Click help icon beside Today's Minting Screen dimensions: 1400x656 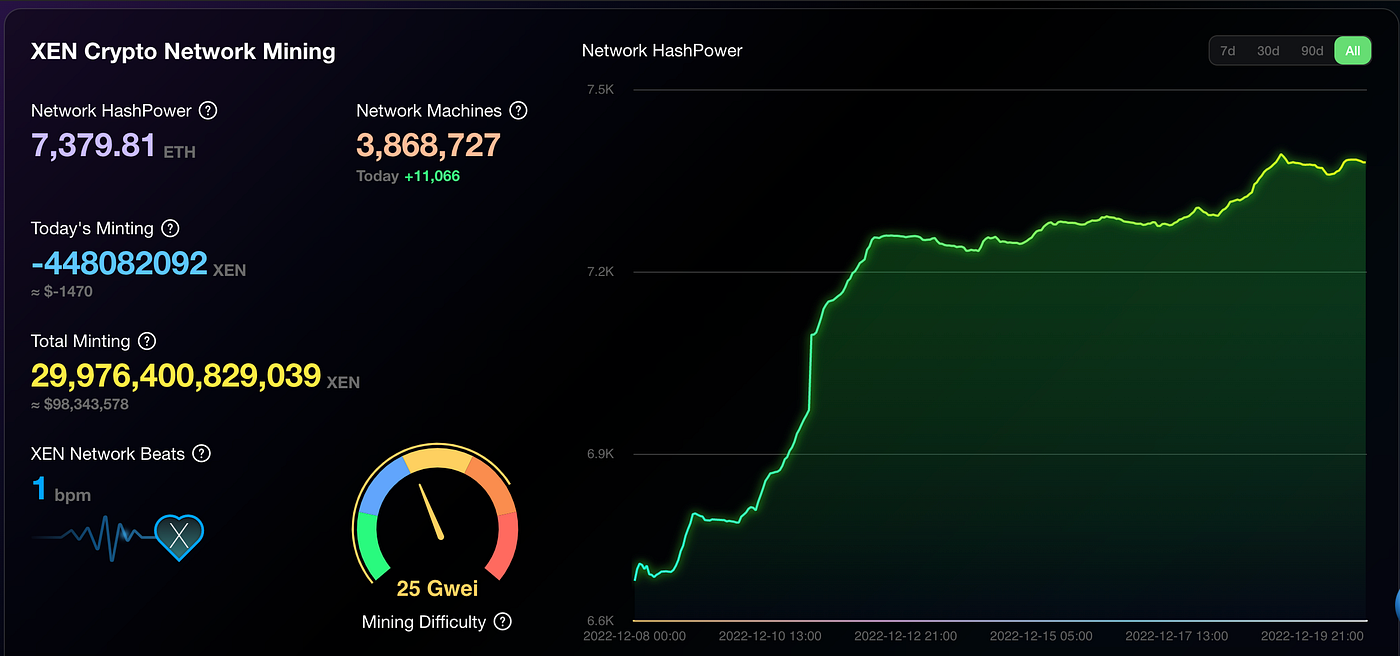170,228
